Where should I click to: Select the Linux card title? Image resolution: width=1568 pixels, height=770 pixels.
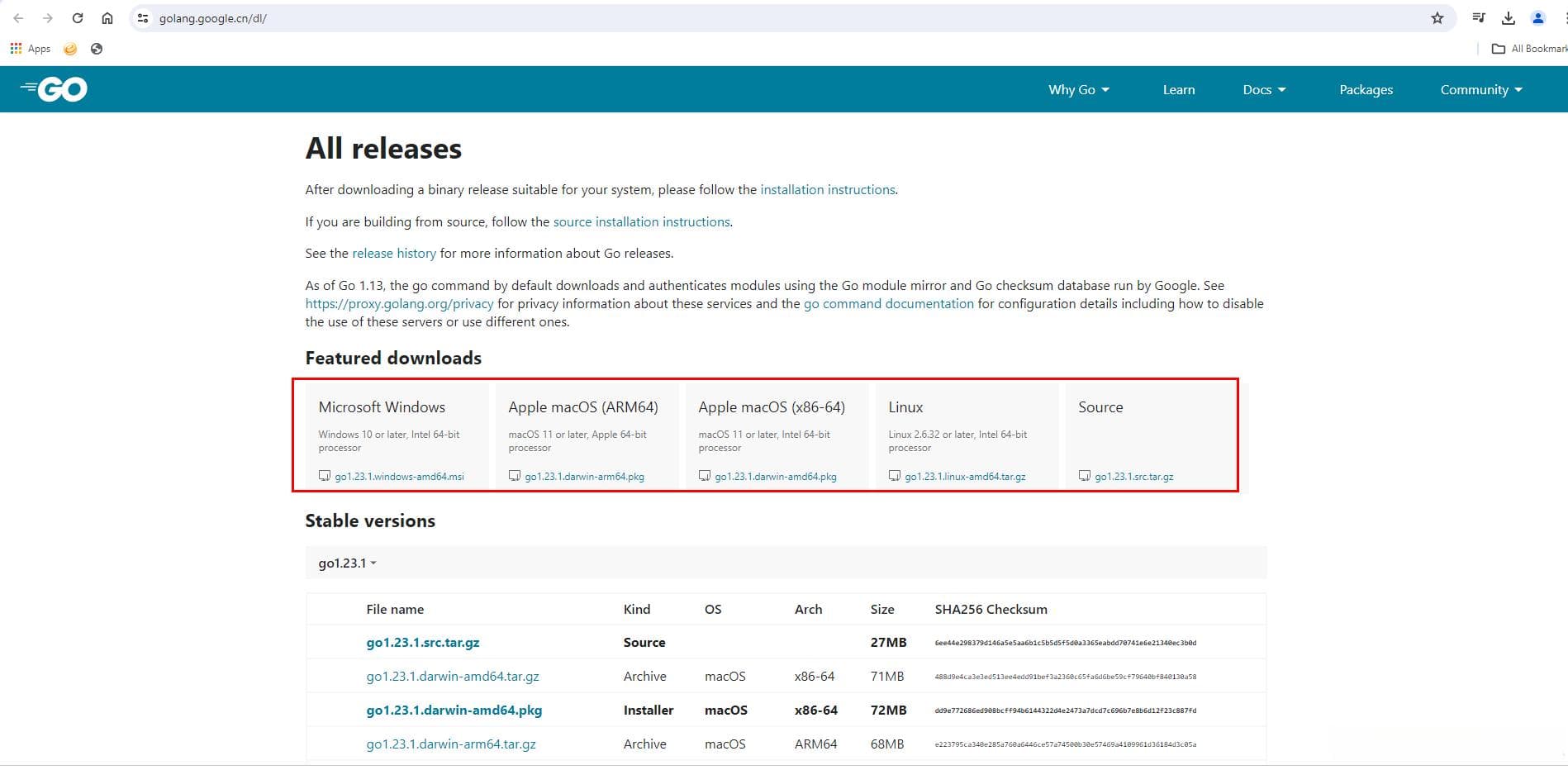(905, 407)
